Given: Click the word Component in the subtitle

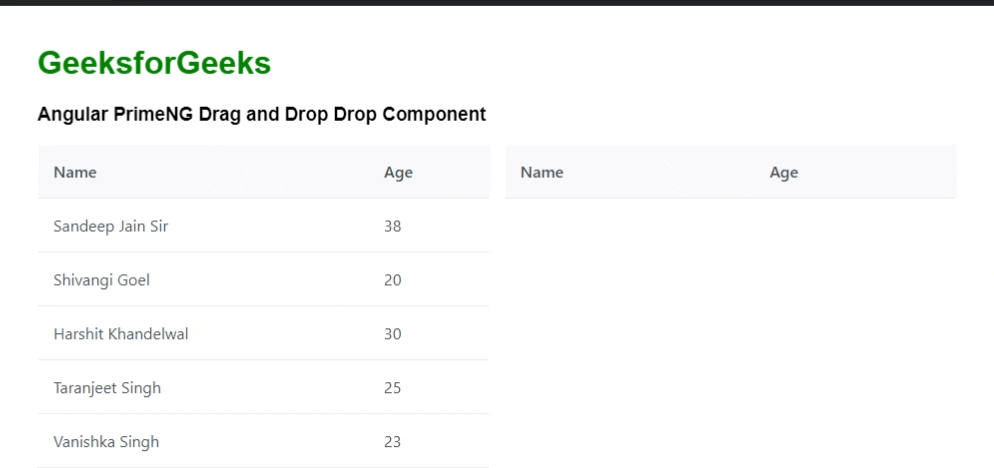Looking at the screenshot, I should click(x=434, y=114).
